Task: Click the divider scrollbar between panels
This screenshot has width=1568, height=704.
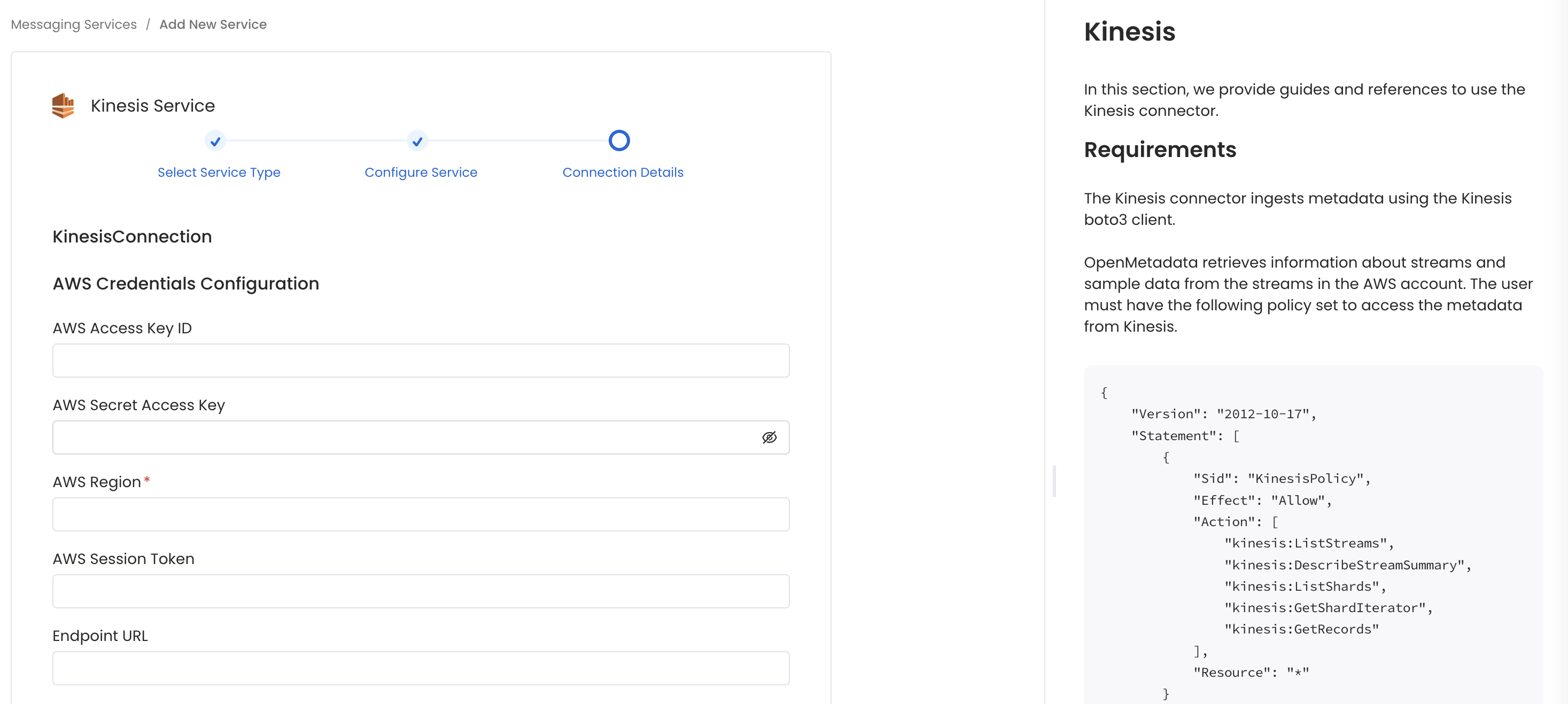Action: coord(1054,481)
